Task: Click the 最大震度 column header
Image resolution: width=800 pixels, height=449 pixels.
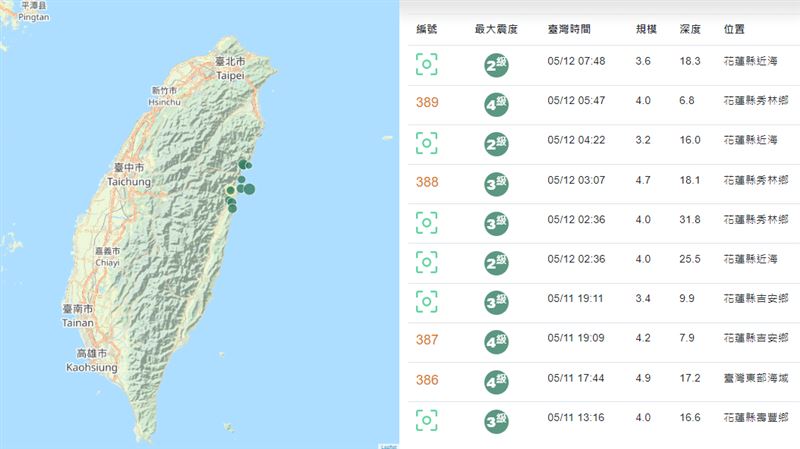Action: (496, 29)
